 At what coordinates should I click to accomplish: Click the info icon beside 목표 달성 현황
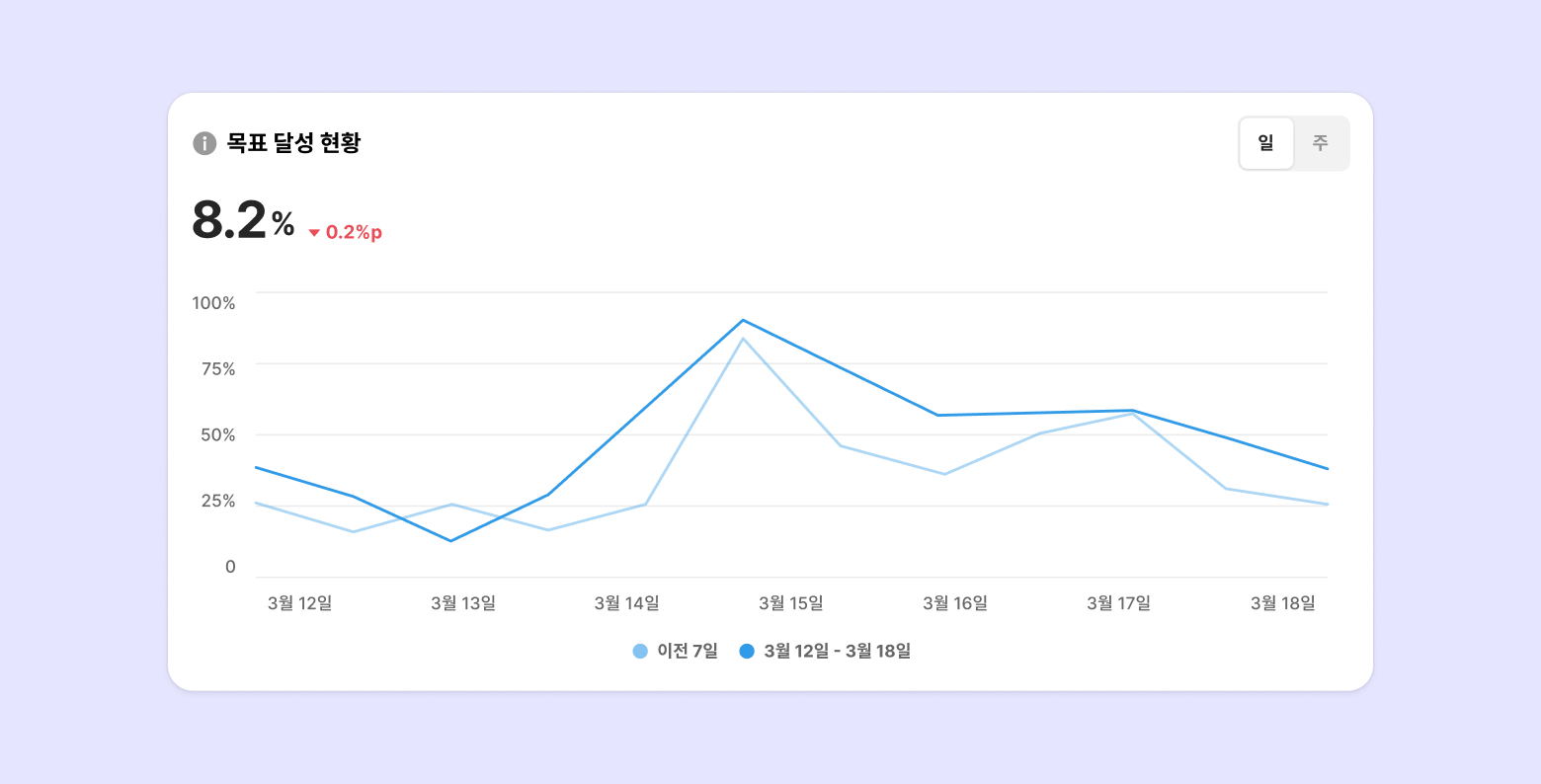click(x=203, y=143)
